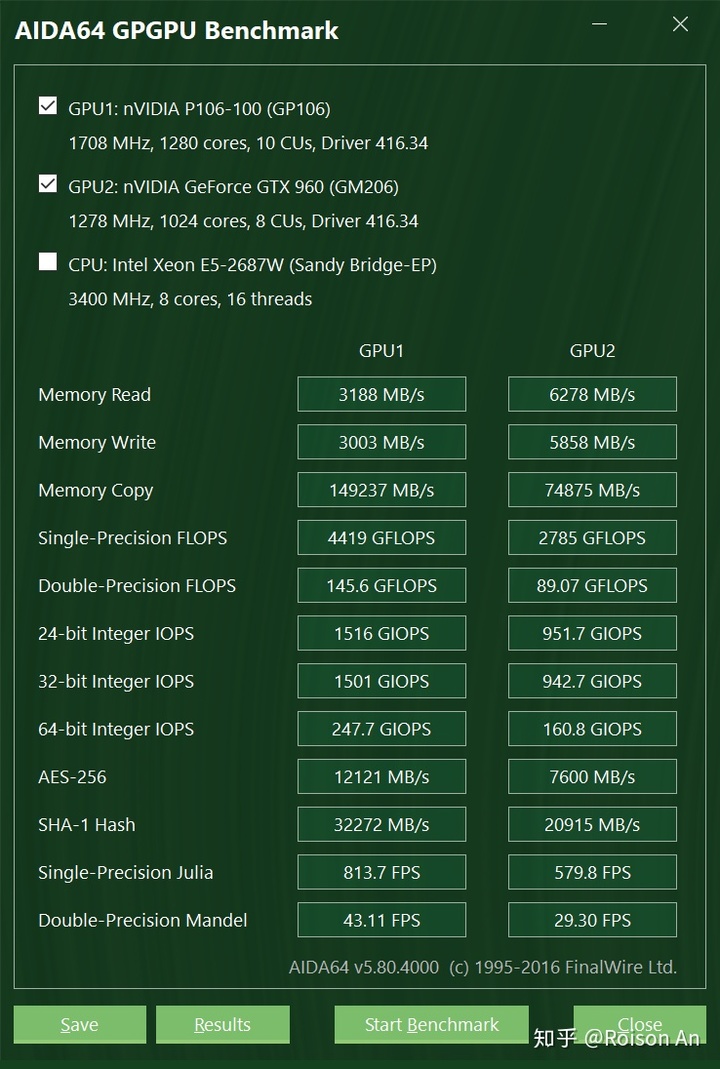Click the Save button
Image resolution: width=720 pixels, height=1069 pixels.
pyautogui.click(x=80, y=1024)
